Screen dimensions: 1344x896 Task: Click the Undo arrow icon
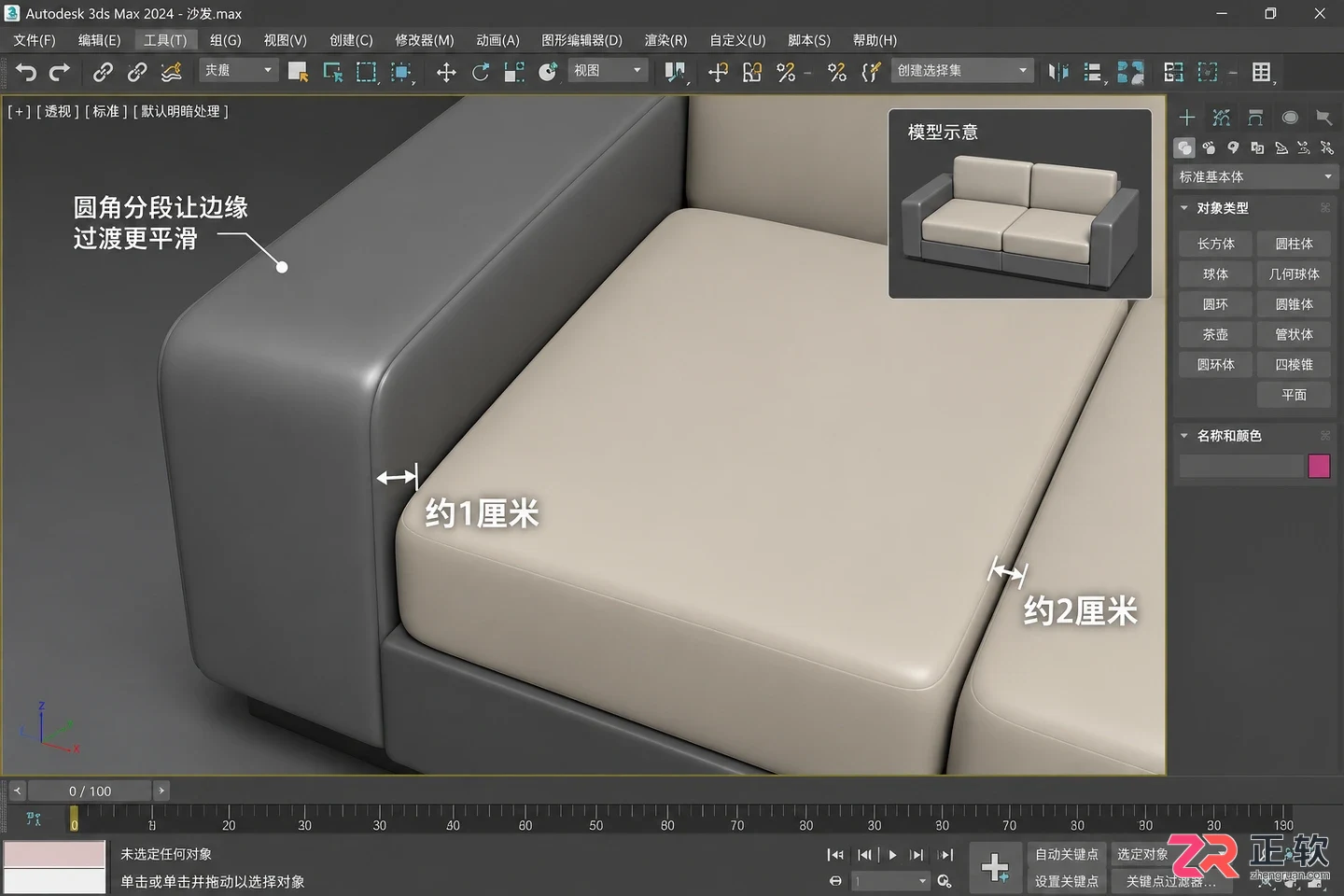tap(26, 72)
